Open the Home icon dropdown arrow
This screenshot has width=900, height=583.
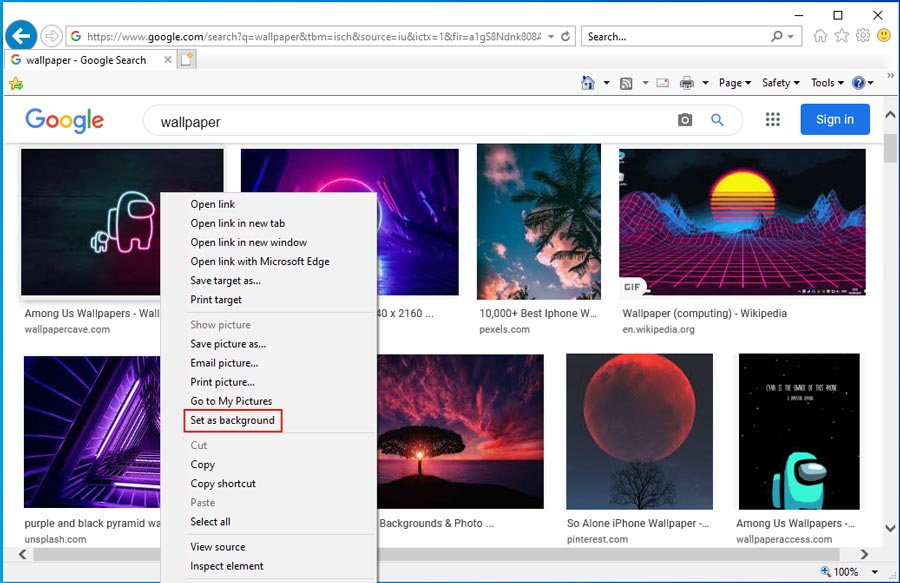[x=606, y=83]
